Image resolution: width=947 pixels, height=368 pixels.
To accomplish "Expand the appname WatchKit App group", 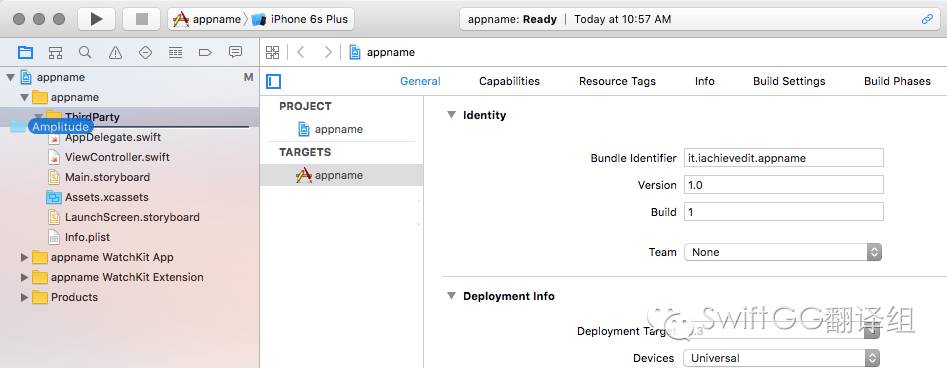I will [24, 257].
